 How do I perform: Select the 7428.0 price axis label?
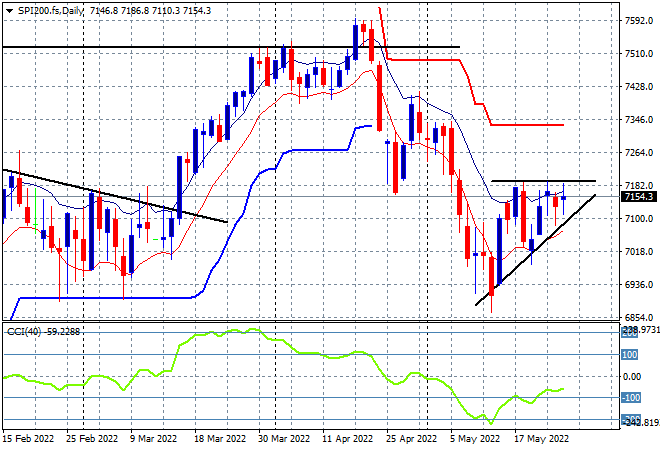pos(639,87)
